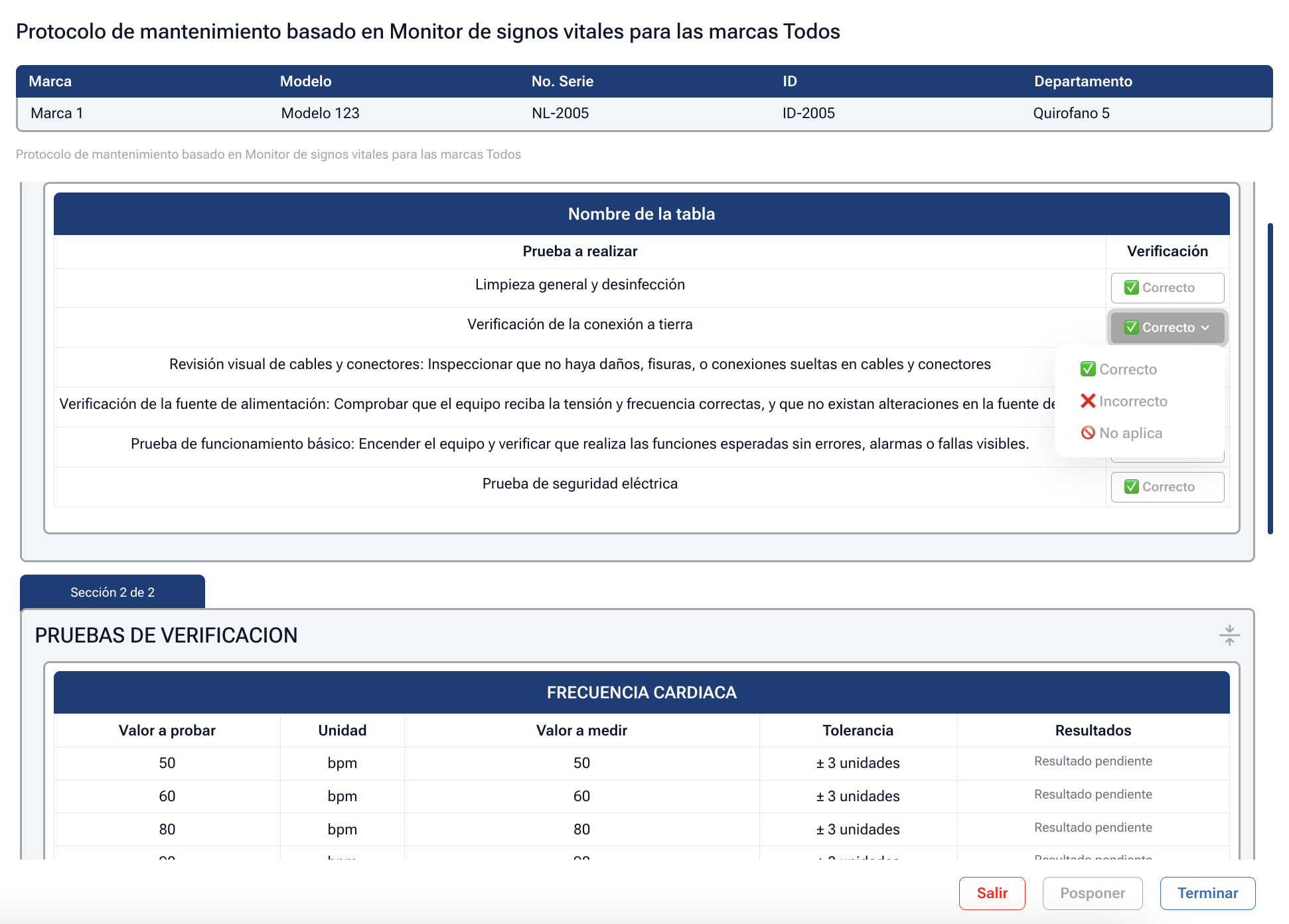Click checkmark icon in Limpieza general row

(1132, 288)
